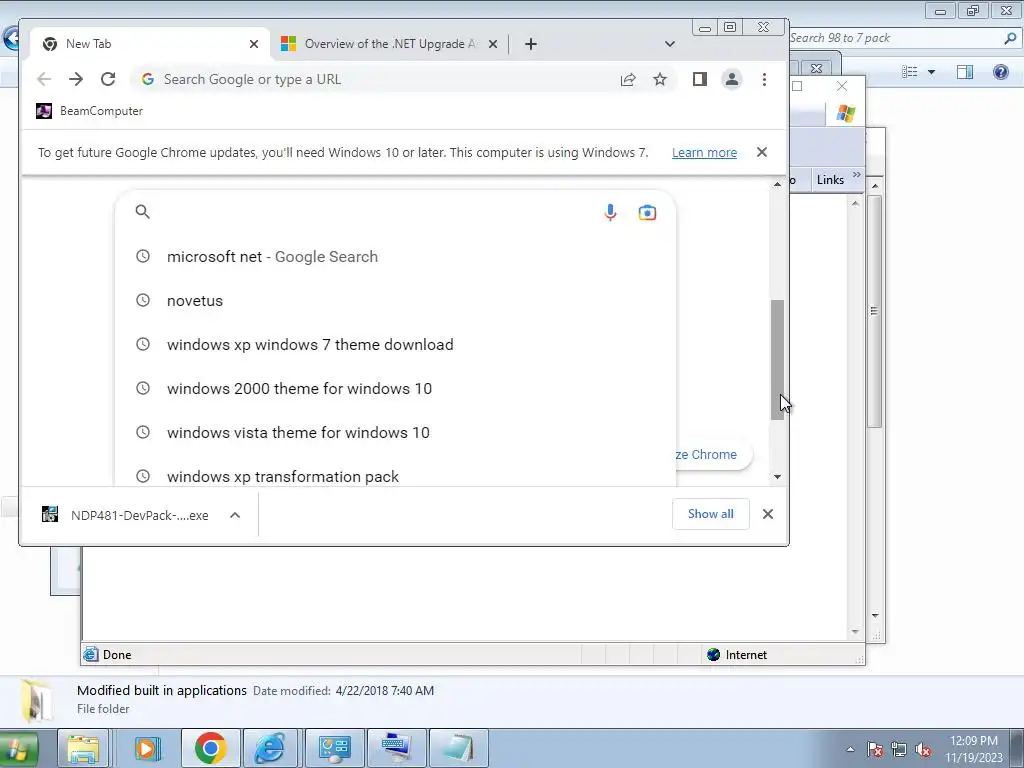Click the search magnifier icon in the Google box
The width and height of the screenshot is (1024, 768).
coord(142,212)
